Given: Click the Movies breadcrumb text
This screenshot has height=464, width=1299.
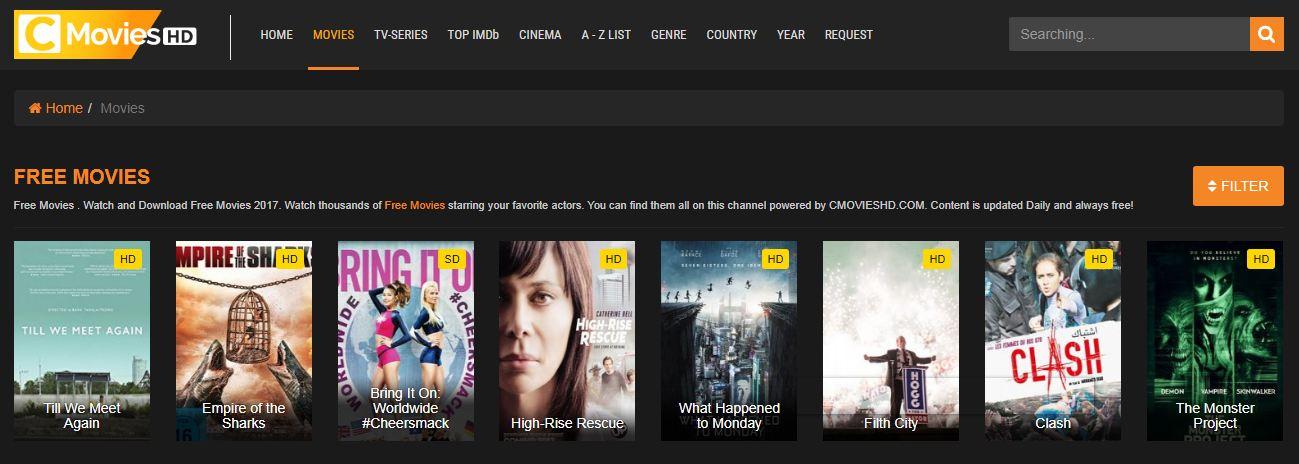Looking at the screenshot, I should point(122,108).
